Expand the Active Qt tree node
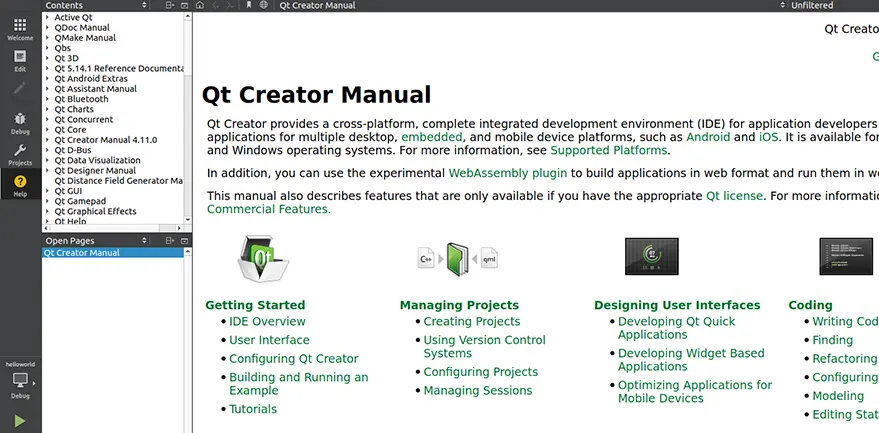Image resolution: width=879 pixels, height=433 pixels. 48,17
